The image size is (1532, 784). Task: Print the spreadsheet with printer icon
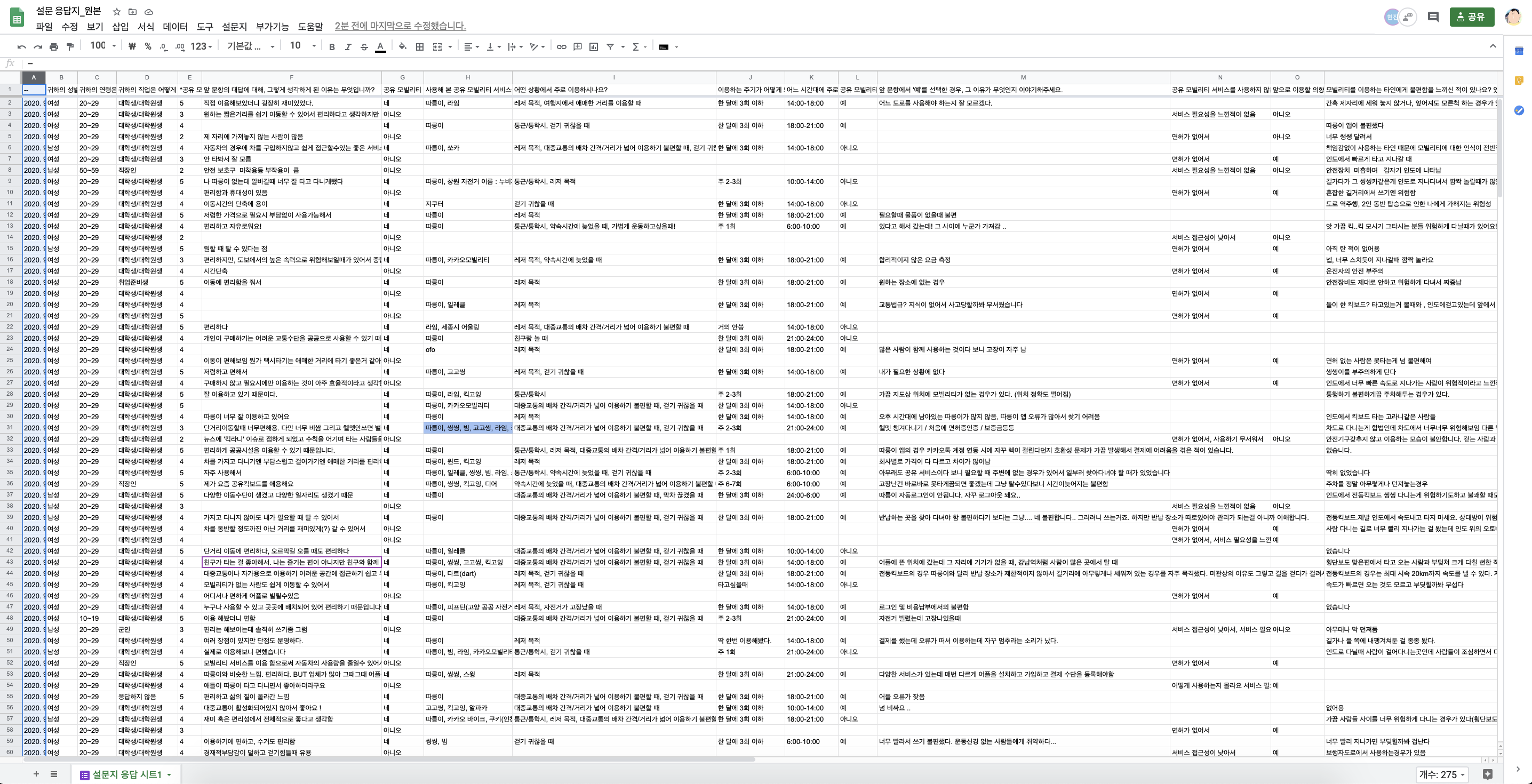pyautogui.click(x=54, y=46)
